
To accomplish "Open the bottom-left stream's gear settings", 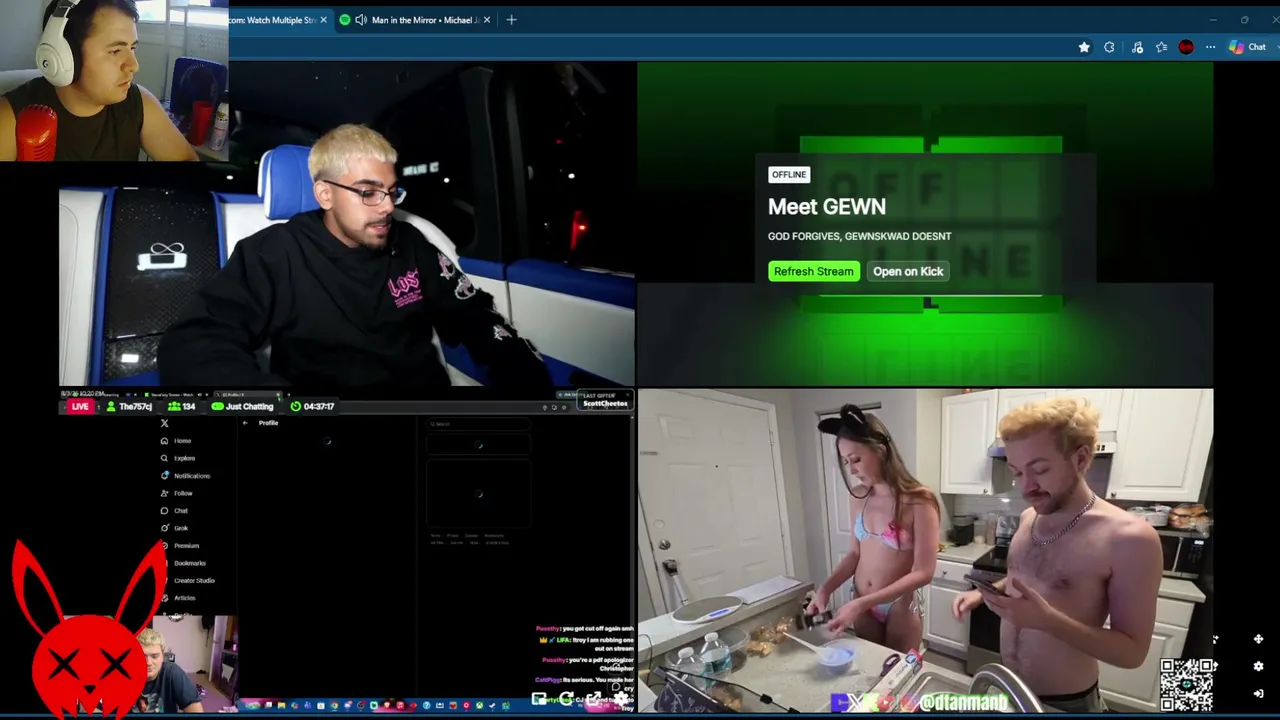I will pyautogui.click(x=620, y=699).
